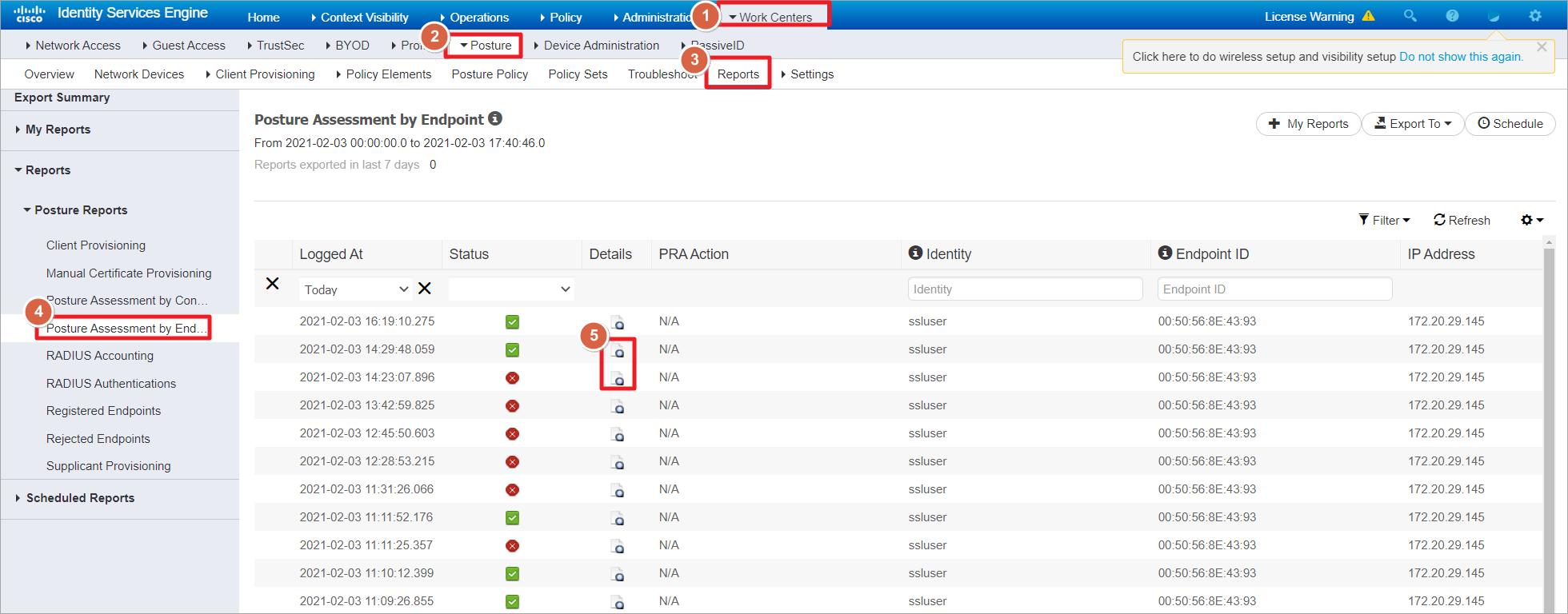Clear the Today date filter X icon
Screen dimensions: 1568x614
(x=425, y=289)
